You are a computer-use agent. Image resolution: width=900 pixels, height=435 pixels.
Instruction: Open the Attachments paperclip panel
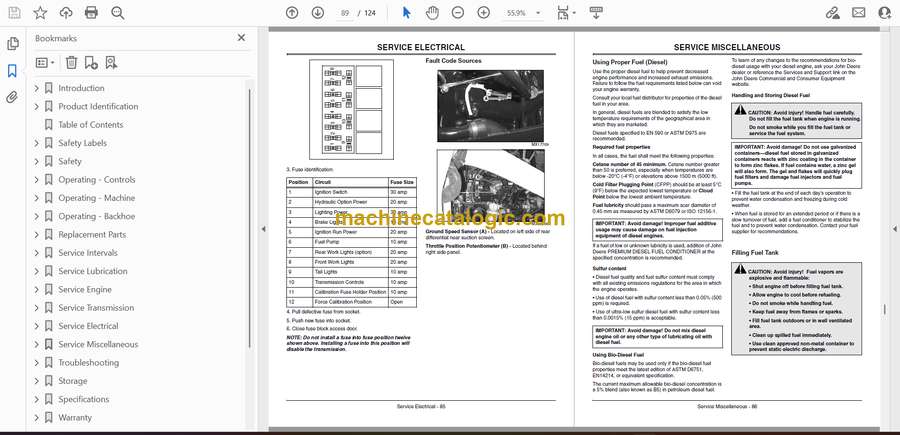(13, 97)
